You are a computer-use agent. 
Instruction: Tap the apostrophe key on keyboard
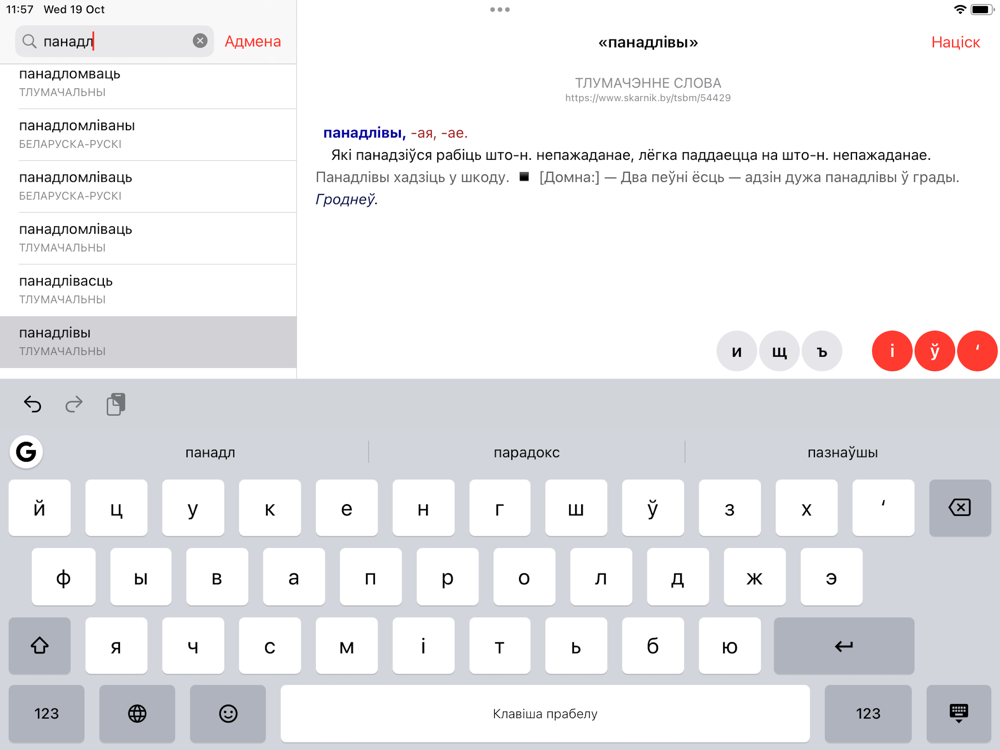883,508
